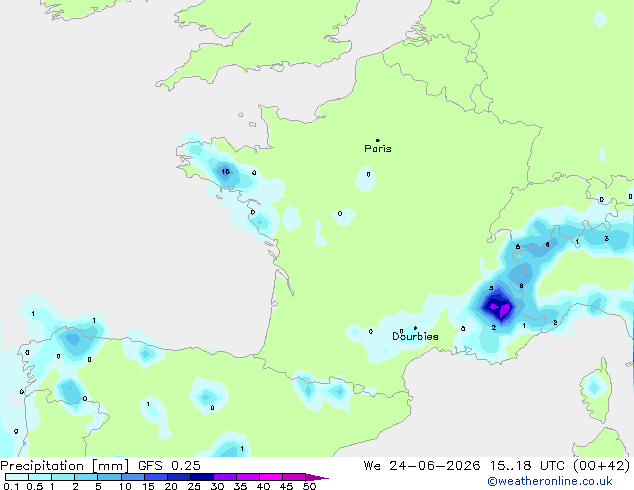Click the Dourbies location dot marker

coord(415,328)
